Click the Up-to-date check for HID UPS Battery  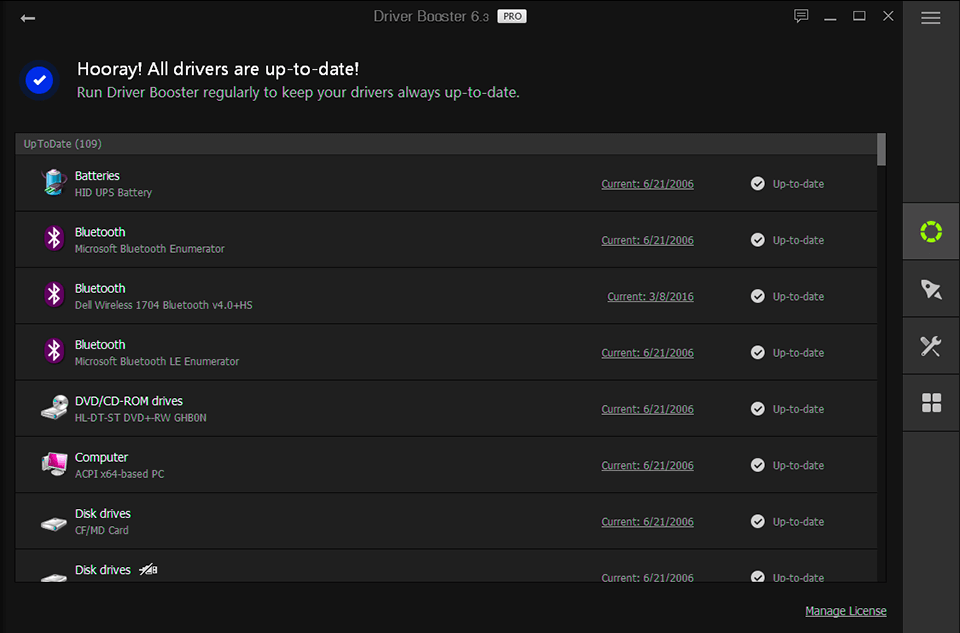coord(757,183)
